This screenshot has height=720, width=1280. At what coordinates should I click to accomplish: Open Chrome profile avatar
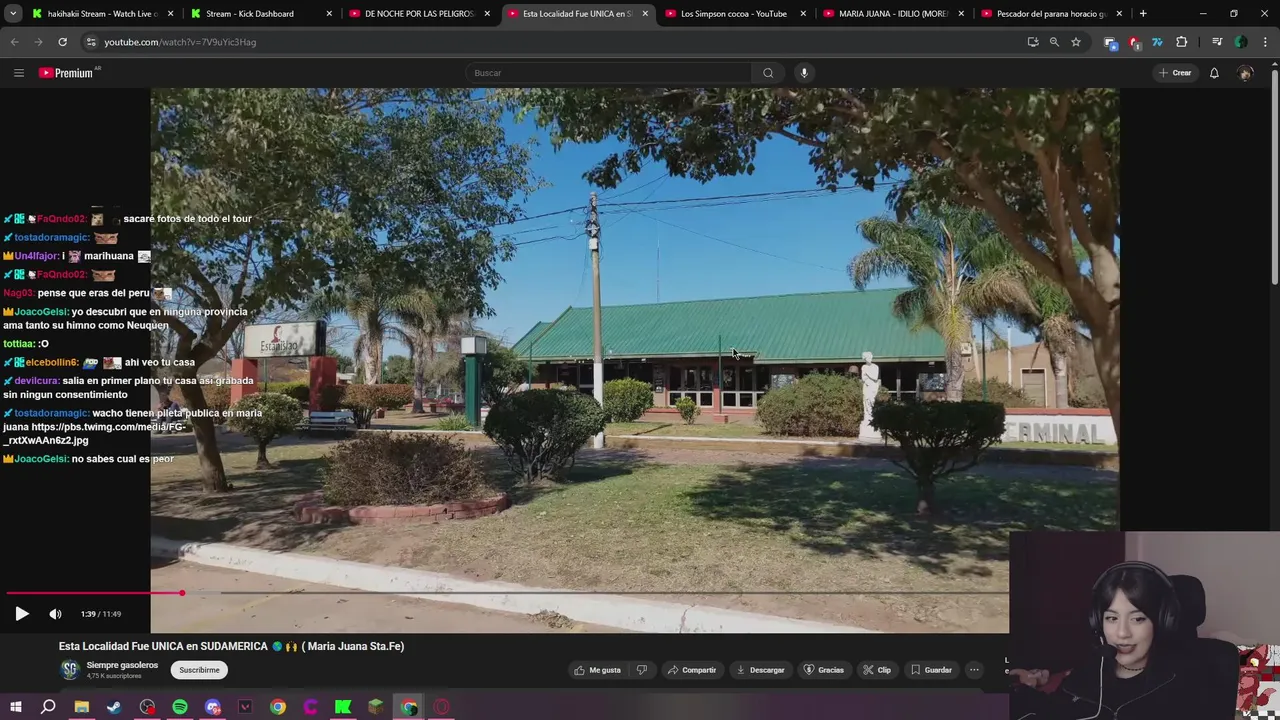point(1241,42)
